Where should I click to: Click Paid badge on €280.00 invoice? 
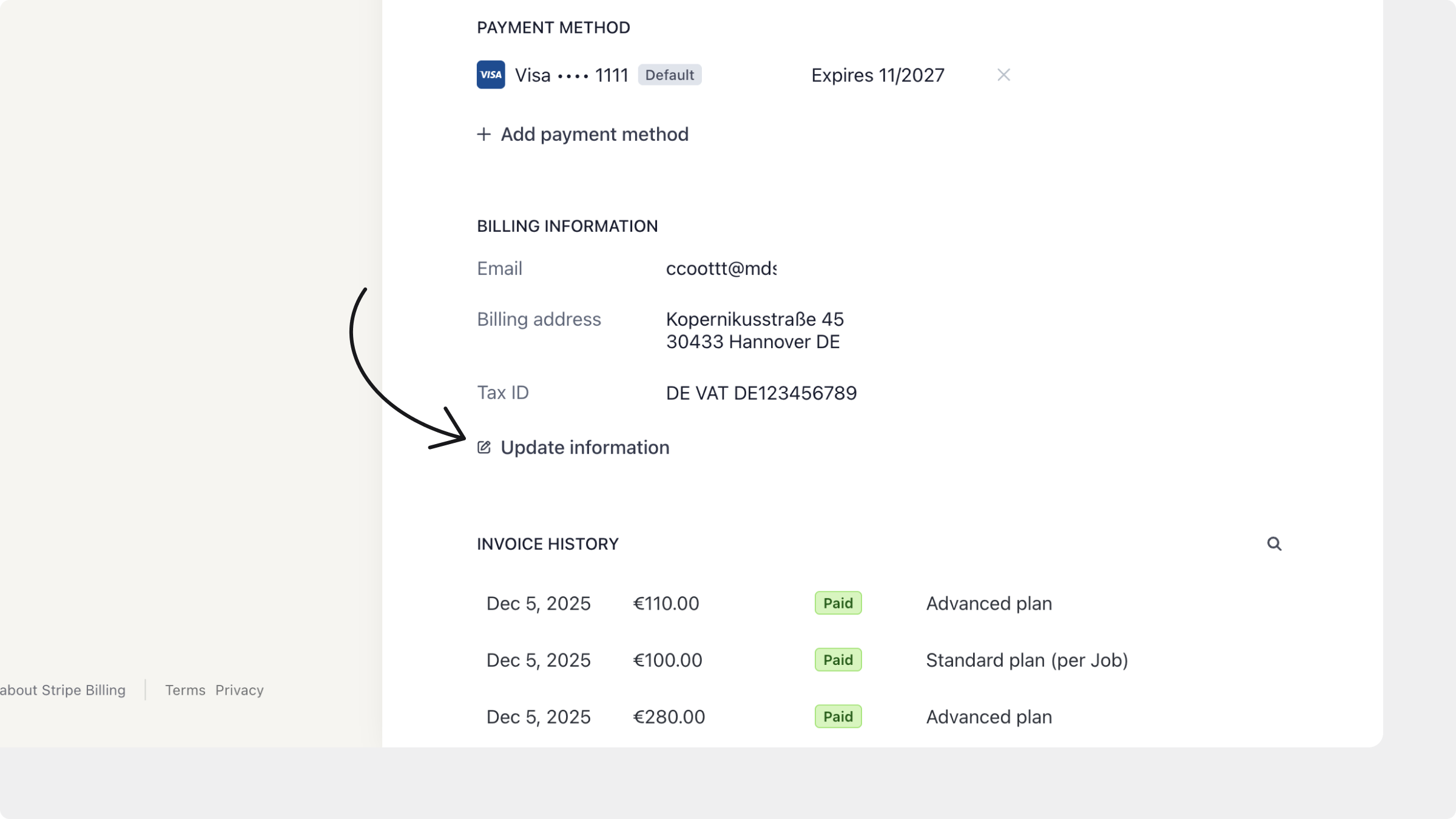(x=838, y=717)
